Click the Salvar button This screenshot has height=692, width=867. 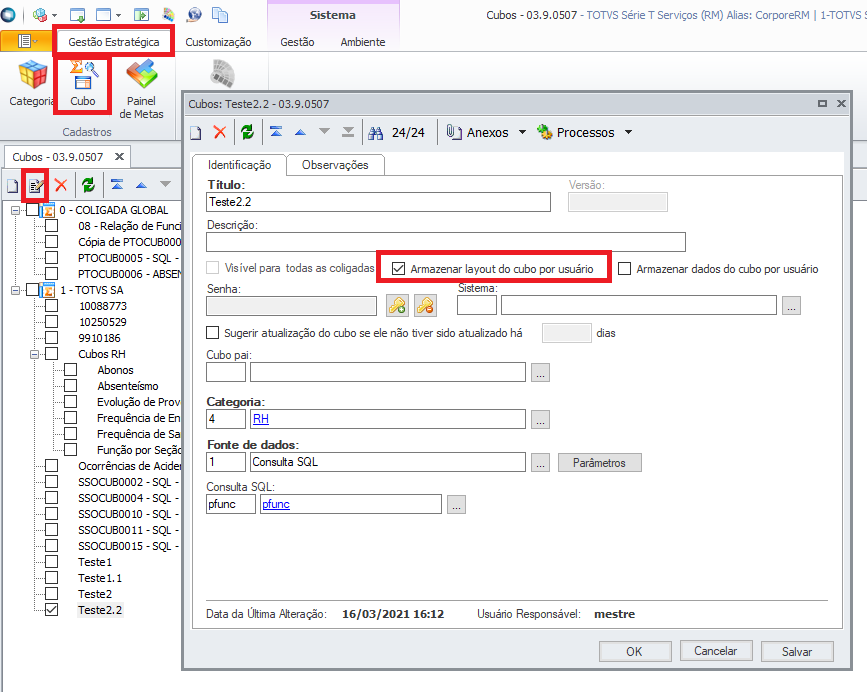tap(797, 652)
